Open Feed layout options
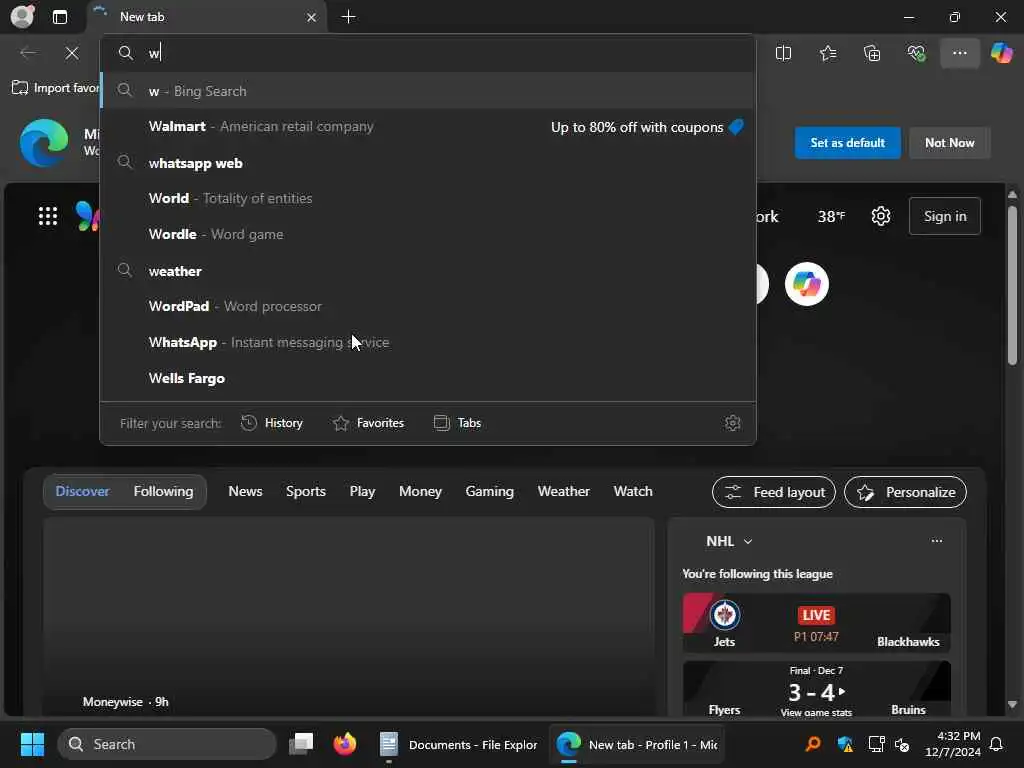The image size is (1024, 768). point(773,492)
